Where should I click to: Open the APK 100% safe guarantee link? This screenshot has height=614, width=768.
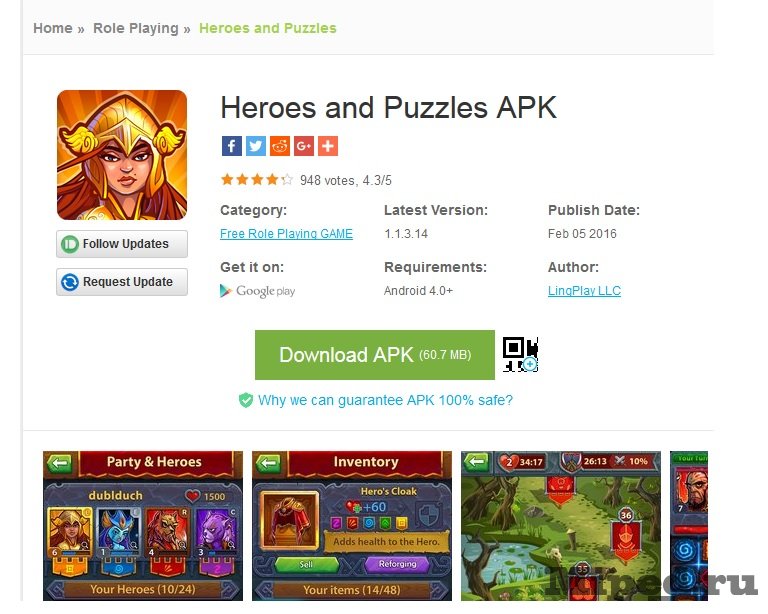pyautogui.click(x=385, y=400)
